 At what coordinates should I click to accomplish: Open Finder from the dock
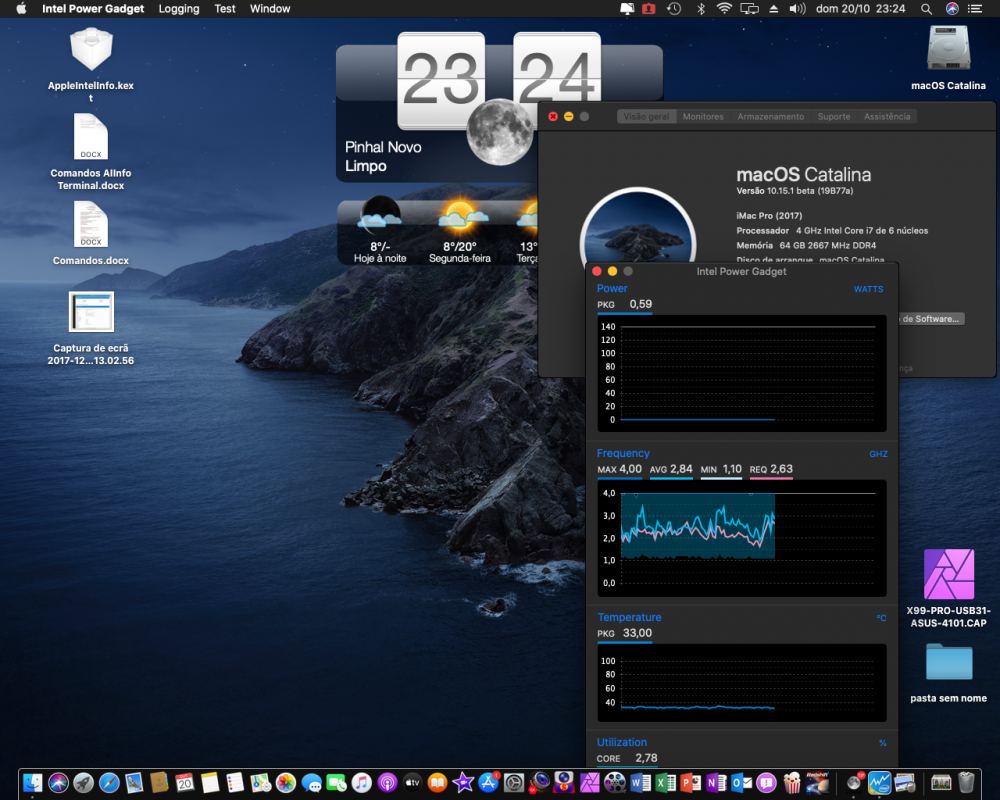coord(32,782)
